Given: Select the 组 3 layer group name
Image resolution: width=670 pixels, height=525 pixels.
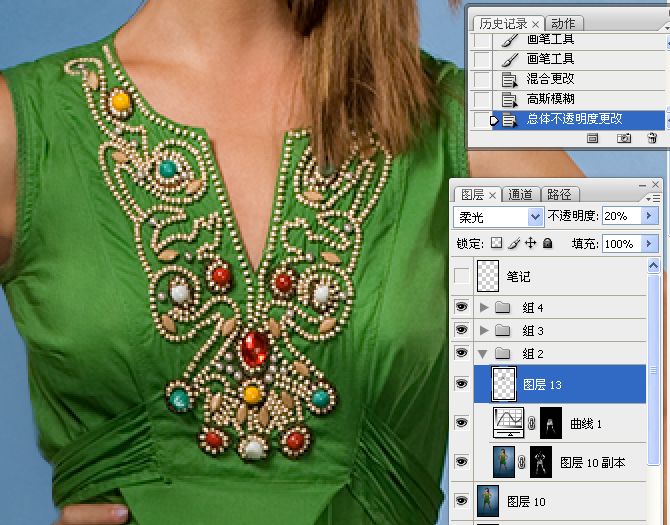Looking at the screenshot, I should click(x=532, y=330).
